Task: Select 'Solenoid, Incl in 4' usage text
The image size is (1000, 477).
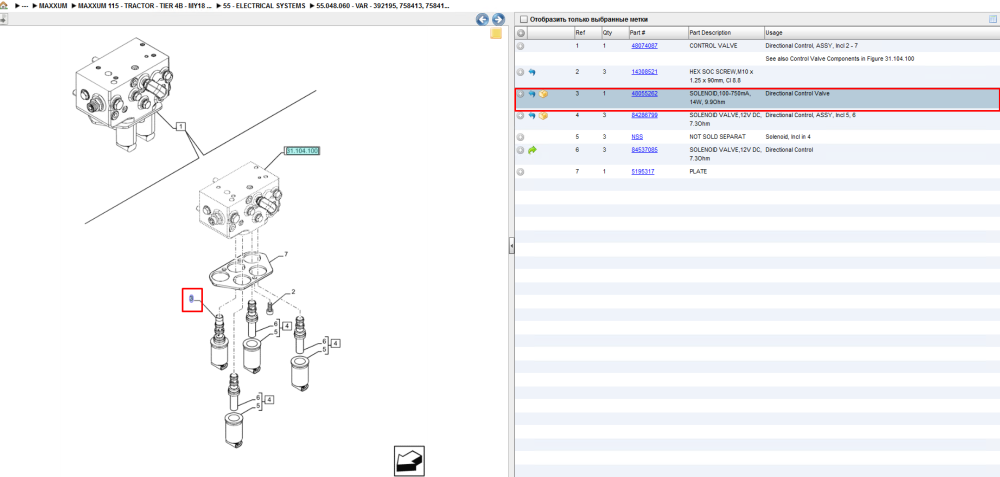Action: pyautogui.click(x=788, y=137)
